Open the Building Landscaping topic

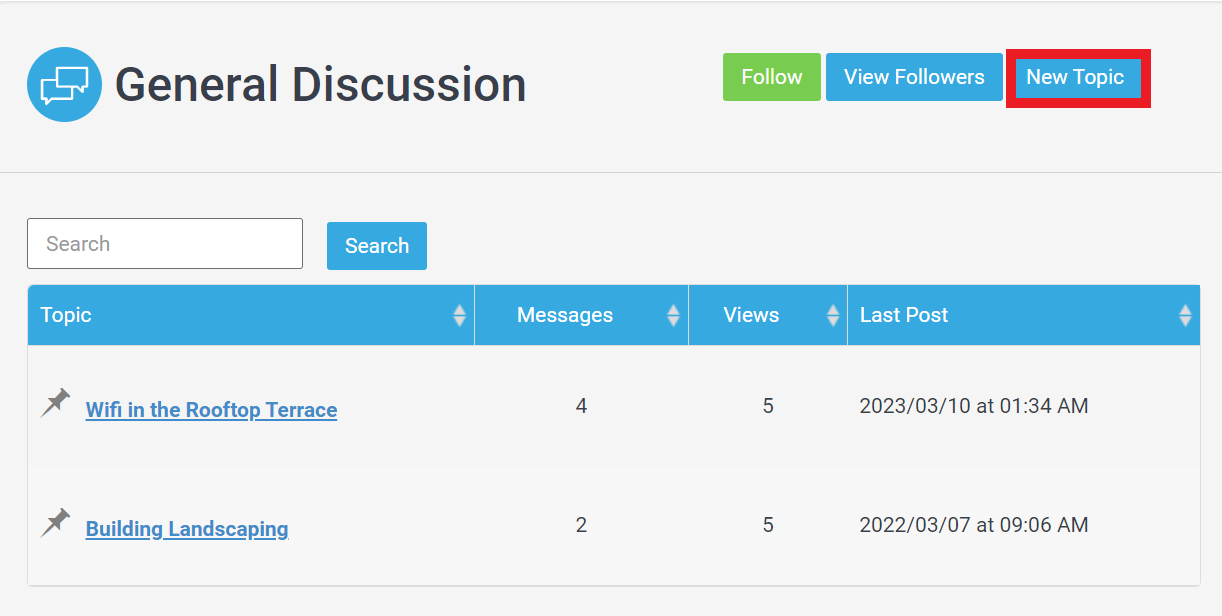pos(187,529)
